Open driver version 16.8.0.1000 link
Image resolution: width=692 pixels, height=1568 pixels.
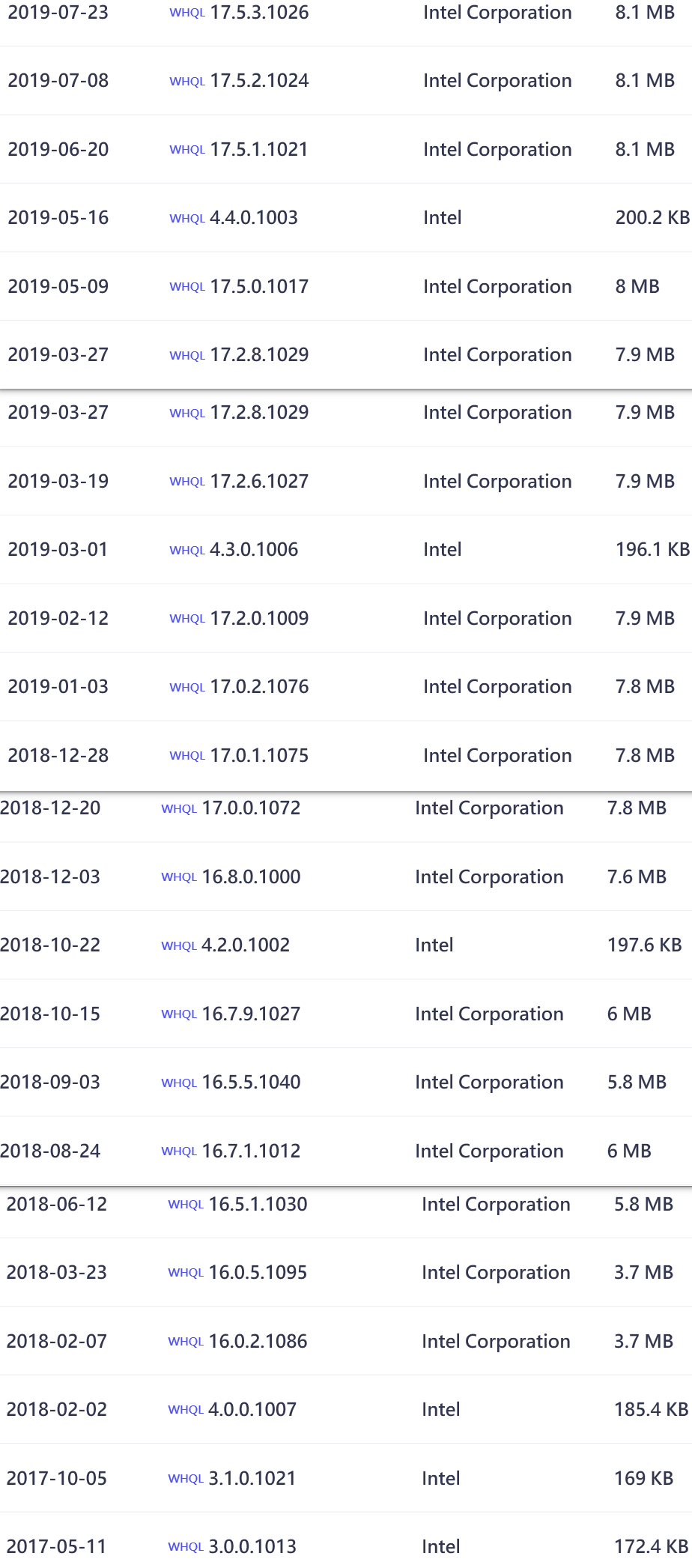[x=251, y=877]
